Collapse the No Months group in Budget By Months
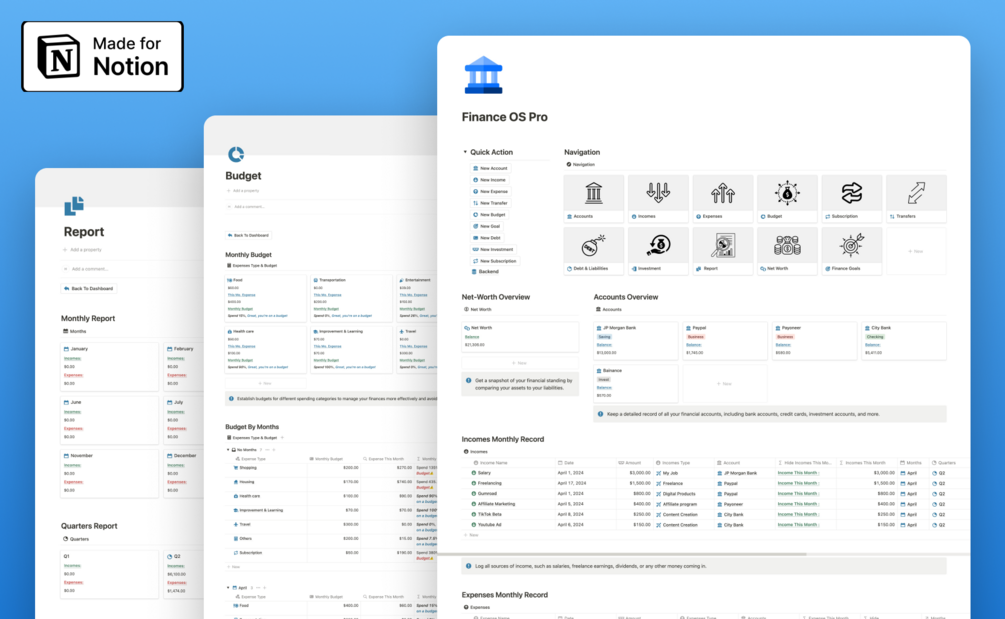The height and width of the screenshot is (619, 1005). click(x=228, y=450)
